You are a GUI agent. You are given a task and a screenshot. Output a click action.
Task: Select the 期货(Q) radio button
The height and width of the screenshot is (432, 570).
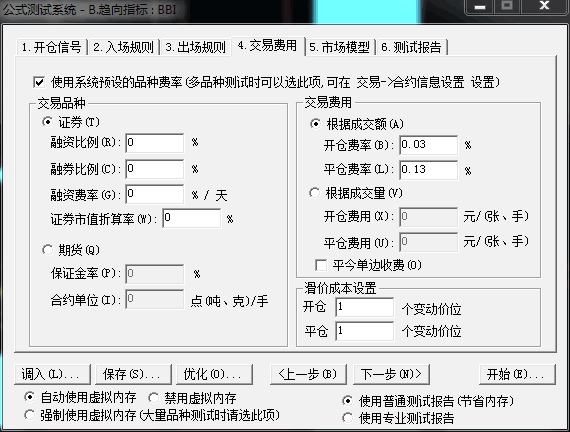[x=48, y=250]
